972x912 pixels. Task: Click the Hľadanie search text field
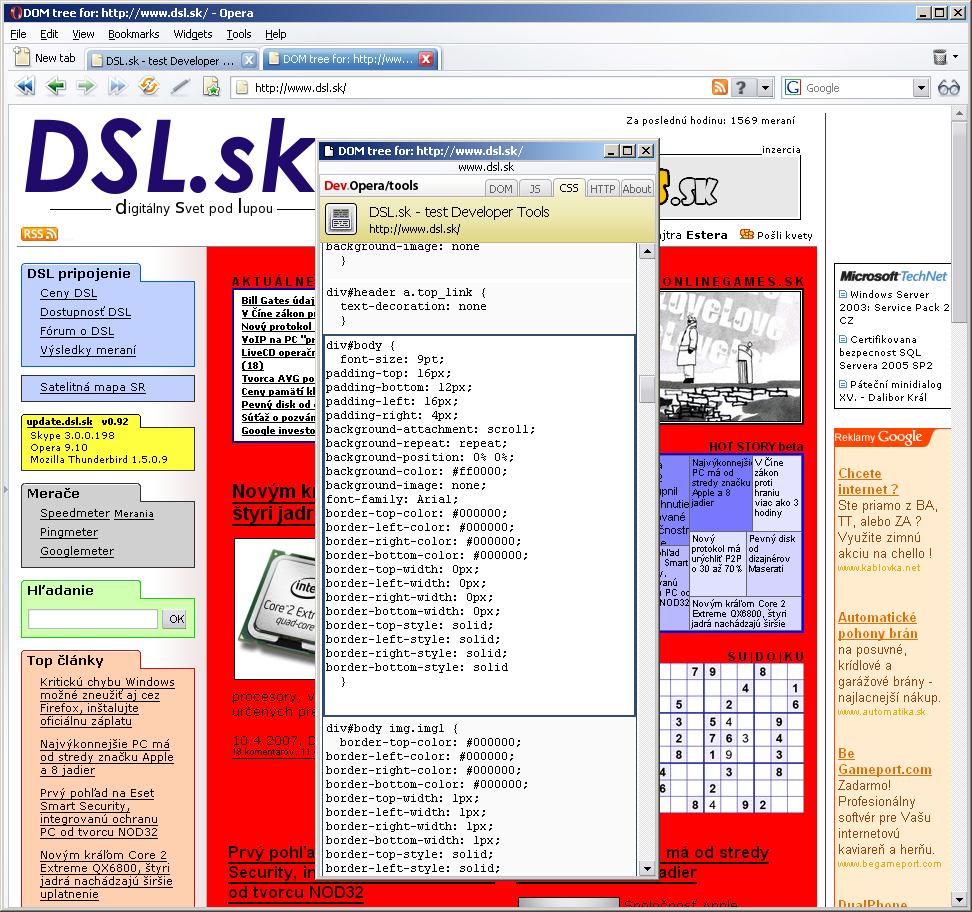pyautogui.click(x=93, y=619)
